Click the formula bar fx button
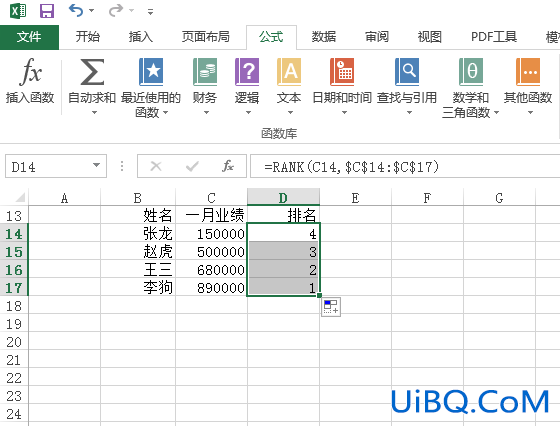560x426 pixels. [x=228, y=166]
